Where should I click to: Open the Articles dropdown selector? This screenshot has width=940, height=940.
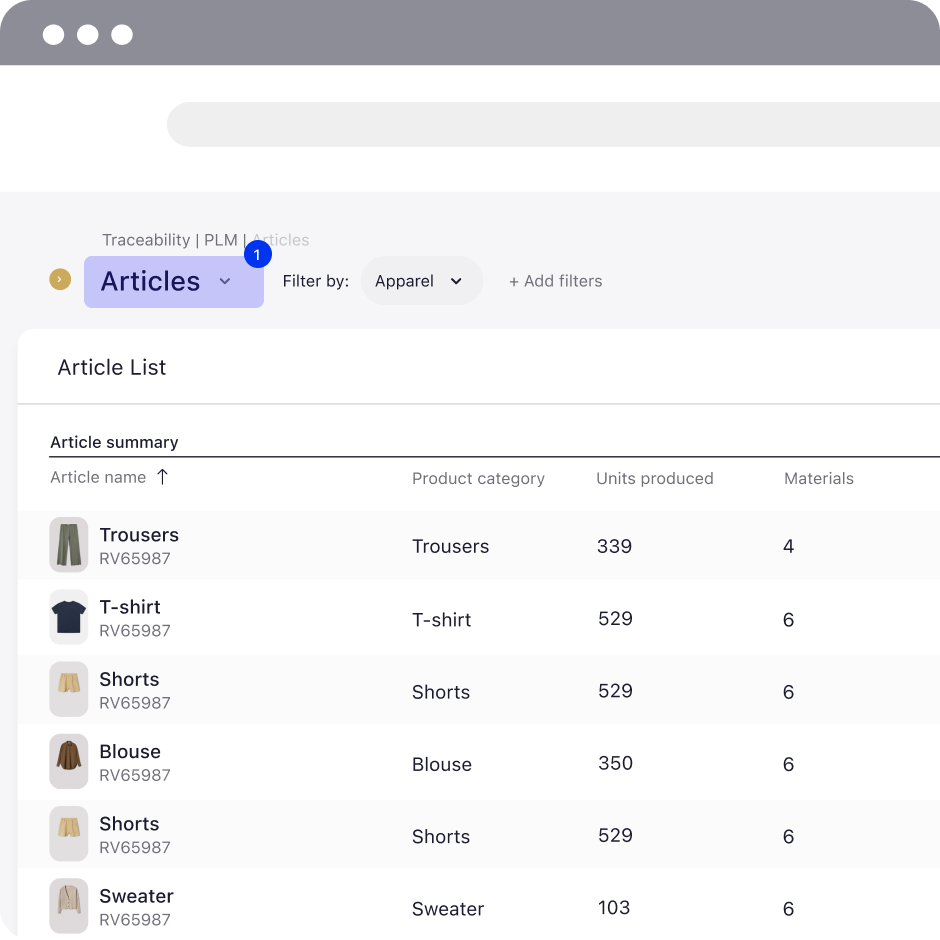click(x=174, y=282)
